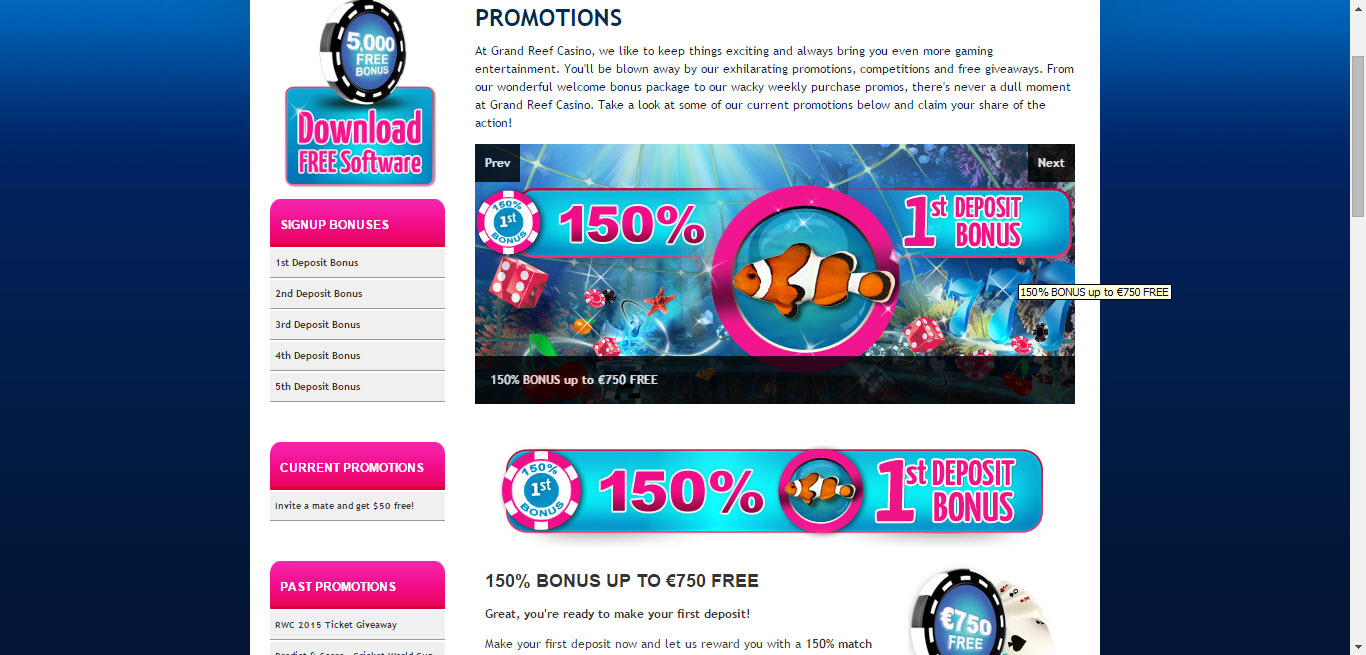
Task: Click the Current Promotions section header
Action: [357, 466]
